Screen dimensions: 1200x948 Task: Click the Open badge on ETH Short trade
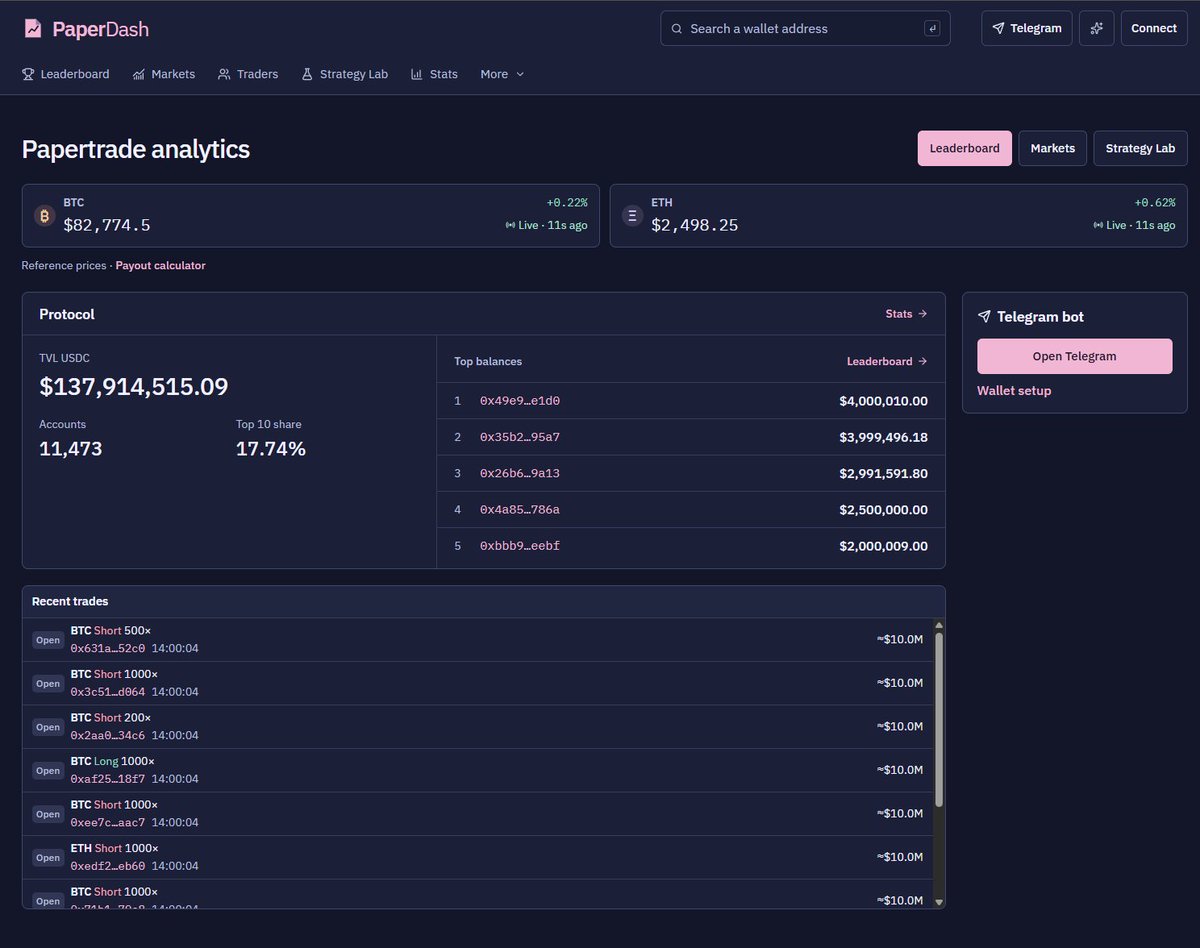point(48,858)
